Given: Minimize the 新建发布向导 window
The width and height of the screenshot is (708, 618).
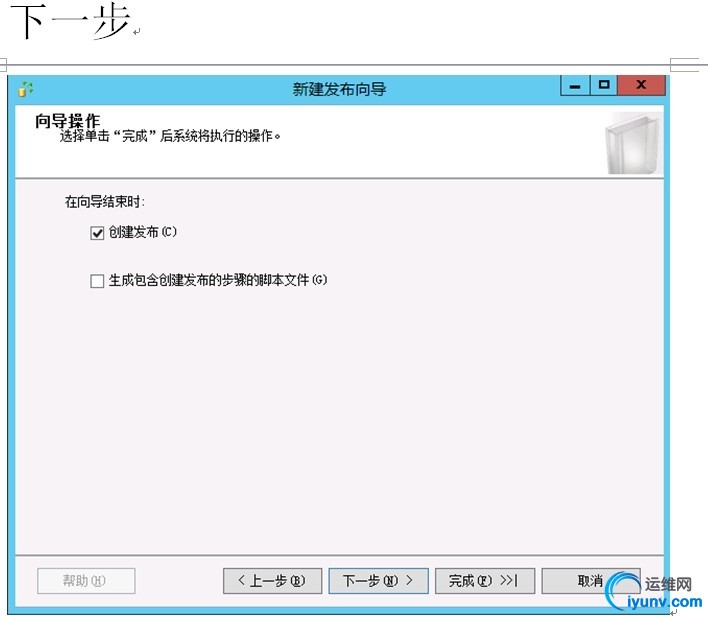Looking at the screenshot, I should click(x=575, y=85).
